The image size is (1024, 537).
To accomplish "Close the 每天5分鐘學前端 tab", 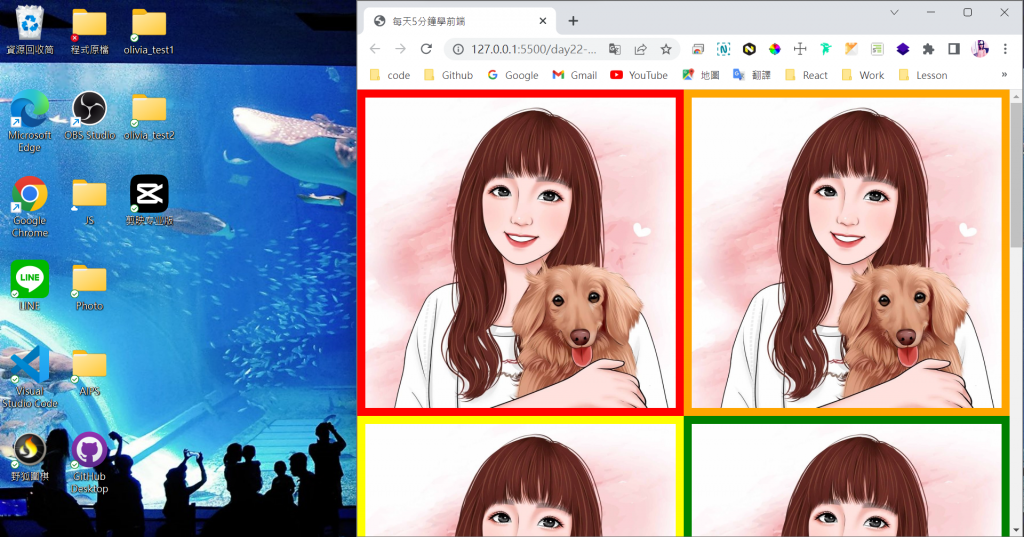I will click(543, 21).
